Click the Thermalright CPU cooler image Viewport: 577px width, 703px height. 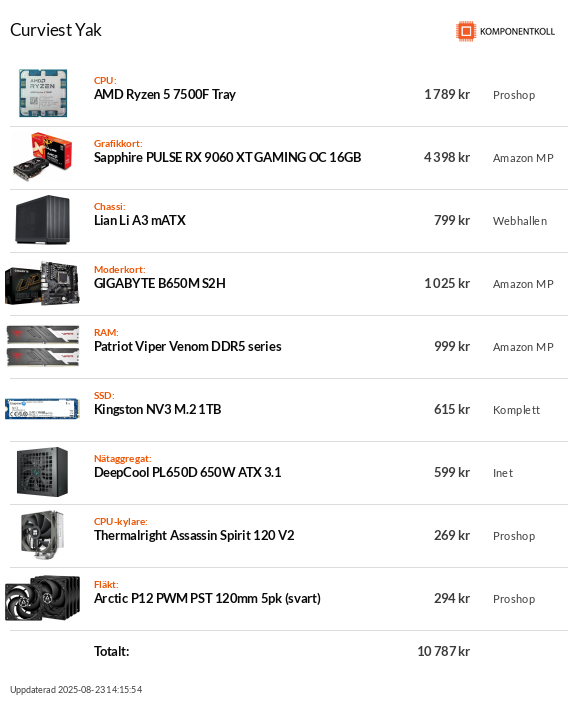pos(43,535)
